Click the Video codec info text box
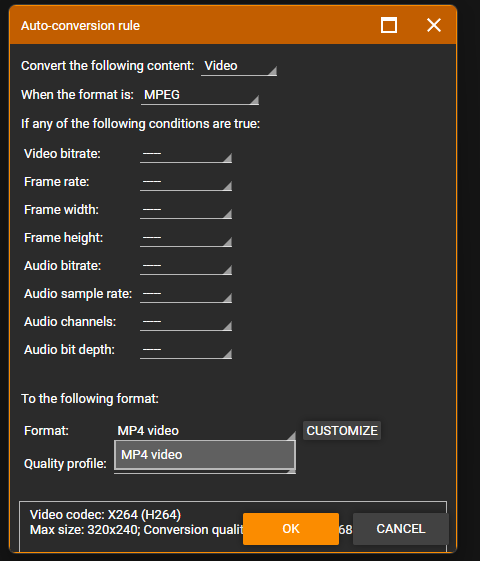Image resolution: width=480 pixels, height=561 pixels. click(x=233, y=526)
